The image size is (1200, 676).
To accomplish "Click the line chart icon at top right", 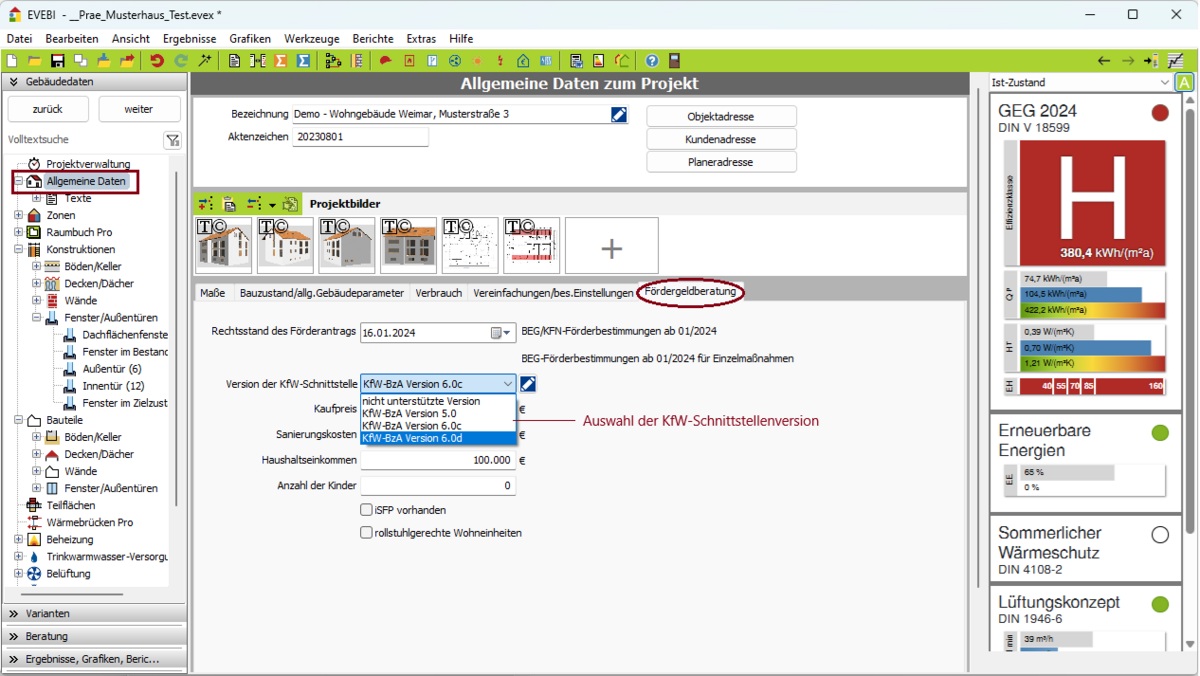I will (1176, 61).
